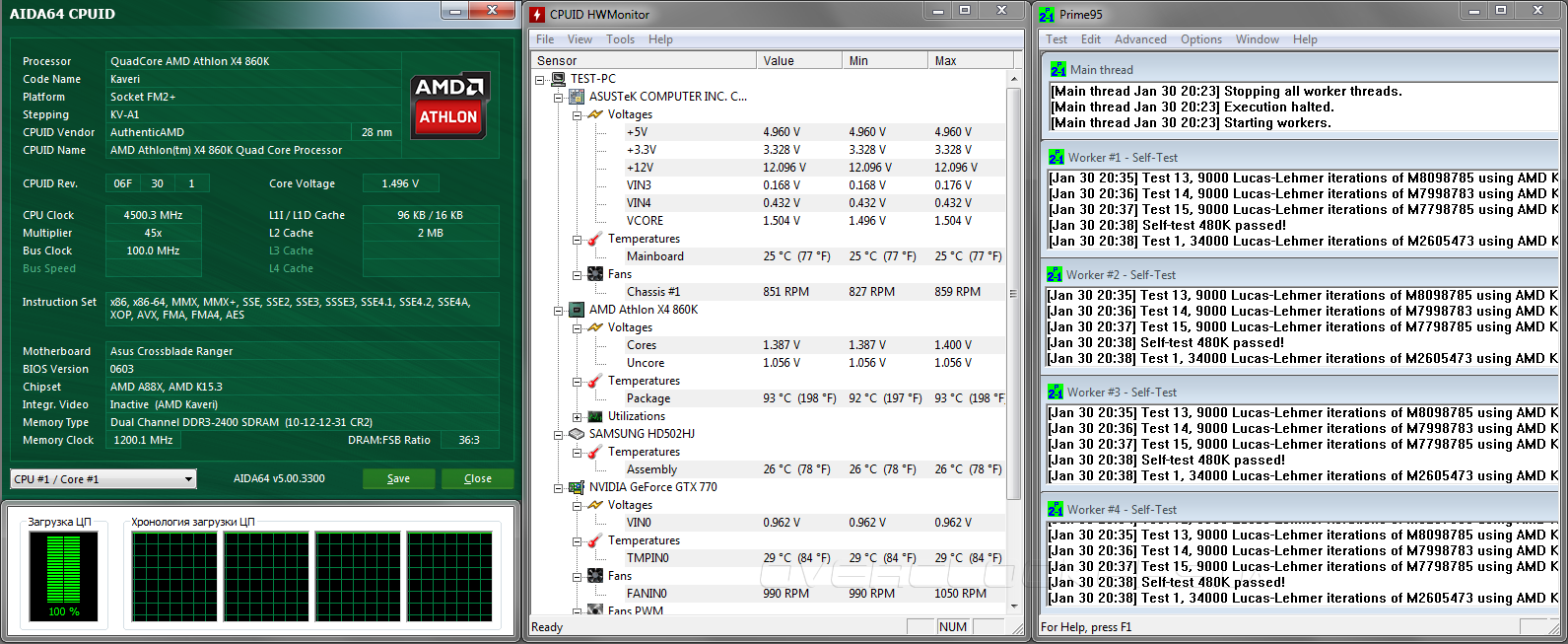Collapse the TEST-PC tree node

pyautogui.click(x=540, y=79)
